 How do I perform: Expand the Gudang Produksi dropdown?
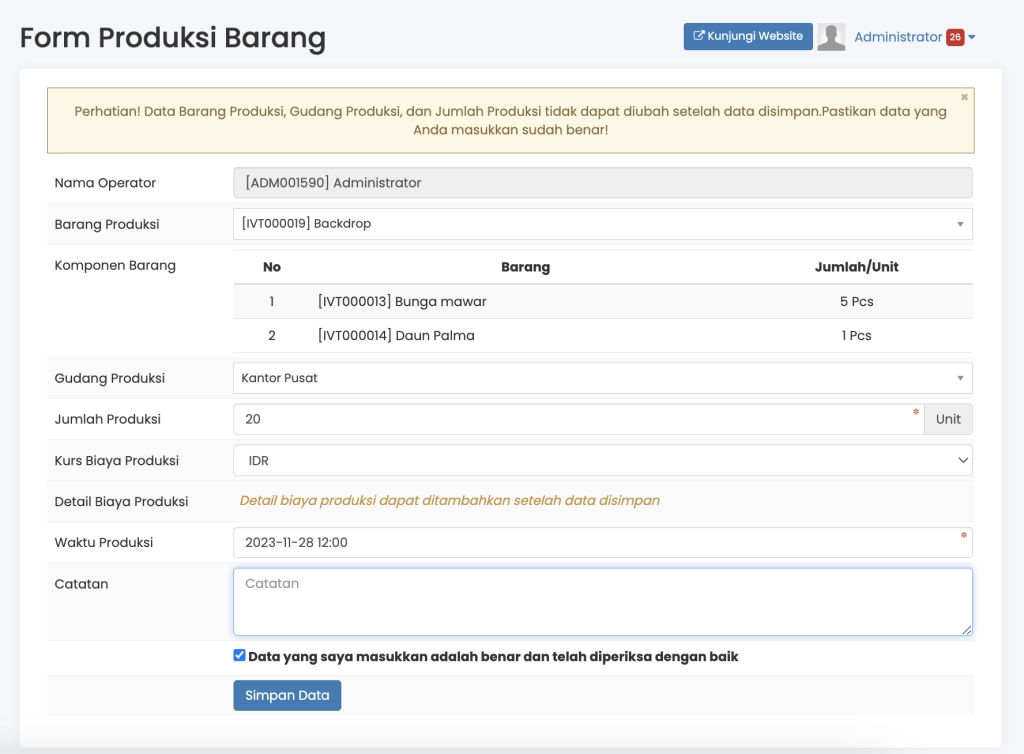tap(602, 378)
